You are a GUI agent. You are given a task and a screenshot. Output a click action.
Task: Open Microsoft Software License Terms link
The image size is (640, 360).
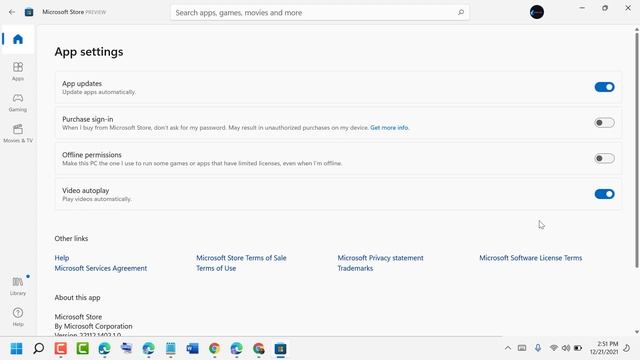(x=531, y=258)
